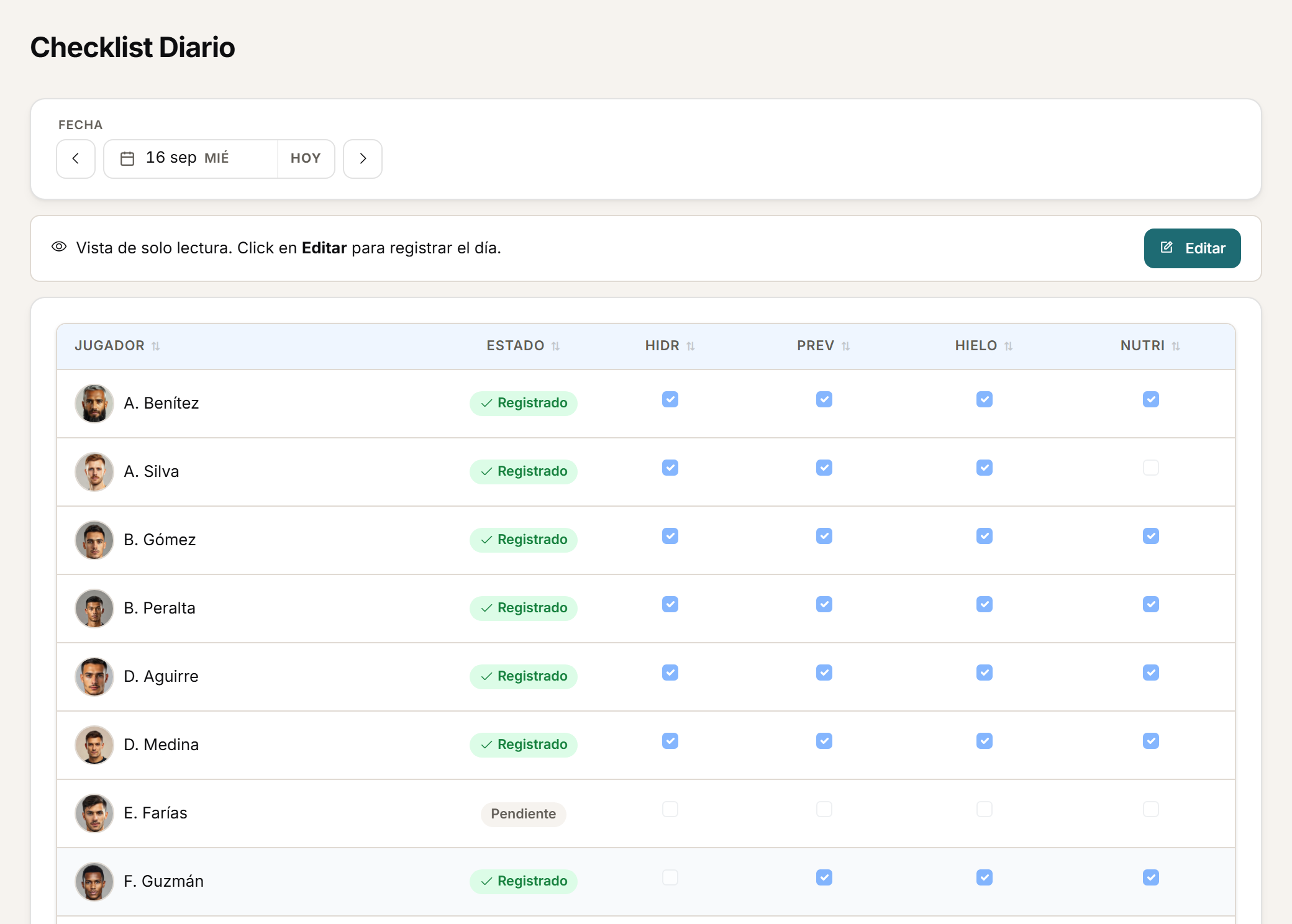Toggle A. Benítez's HIDR checkbox

pos(670,399)
